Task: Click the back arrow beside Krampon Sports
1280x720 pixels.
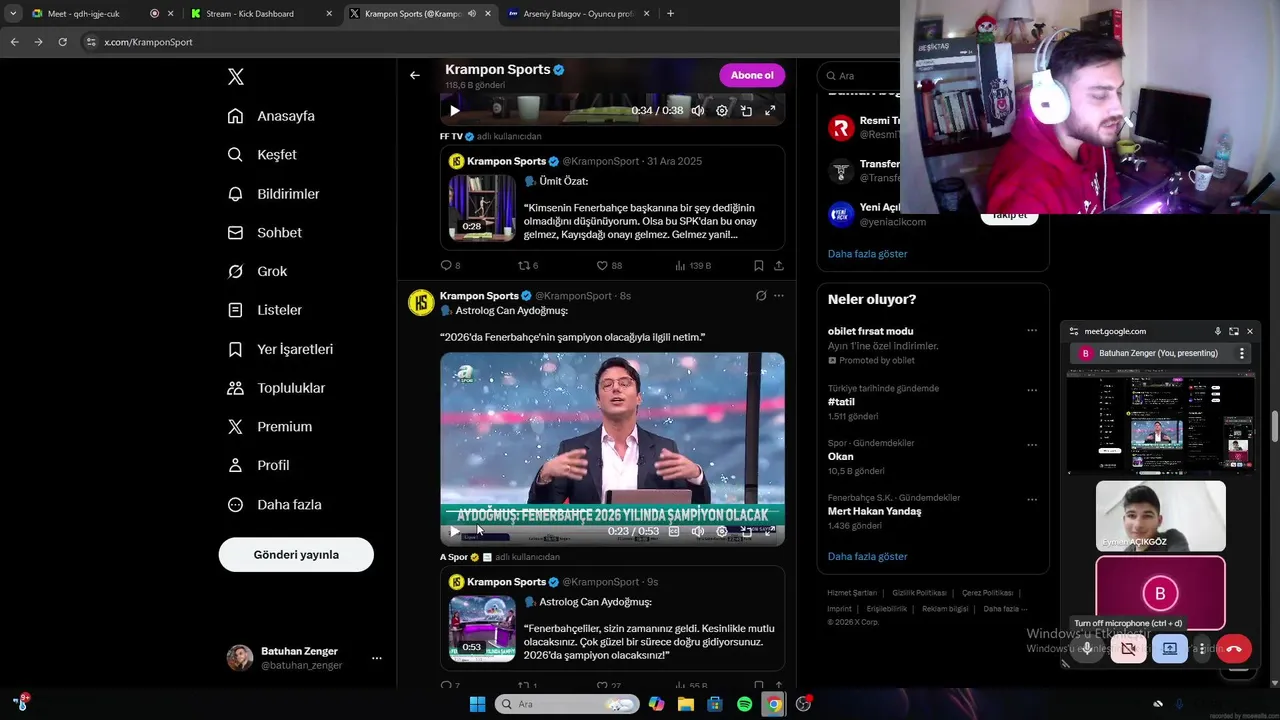Action: pyautogui.click(x=414, y=75)
